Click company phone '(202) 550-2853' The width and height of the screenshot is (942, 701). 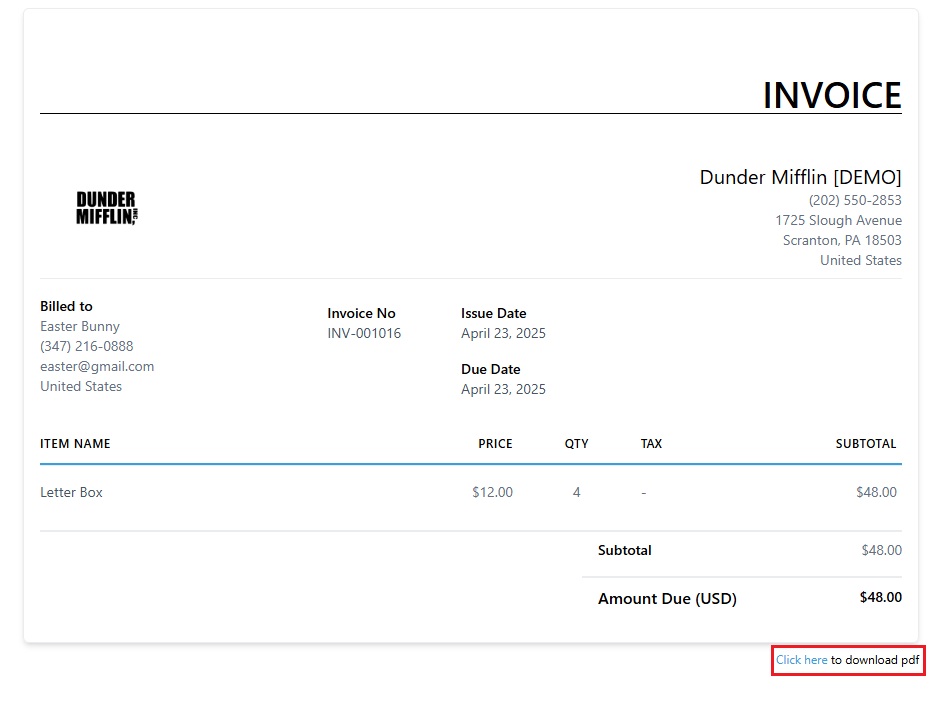point(855,200)
